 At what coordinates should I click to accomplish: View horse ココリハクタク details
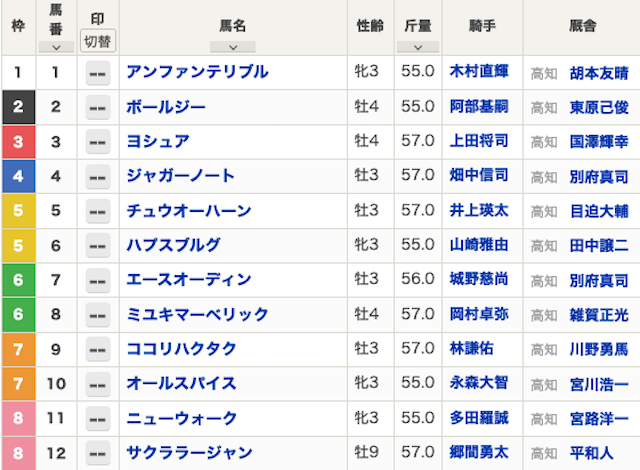coord(181,349)
